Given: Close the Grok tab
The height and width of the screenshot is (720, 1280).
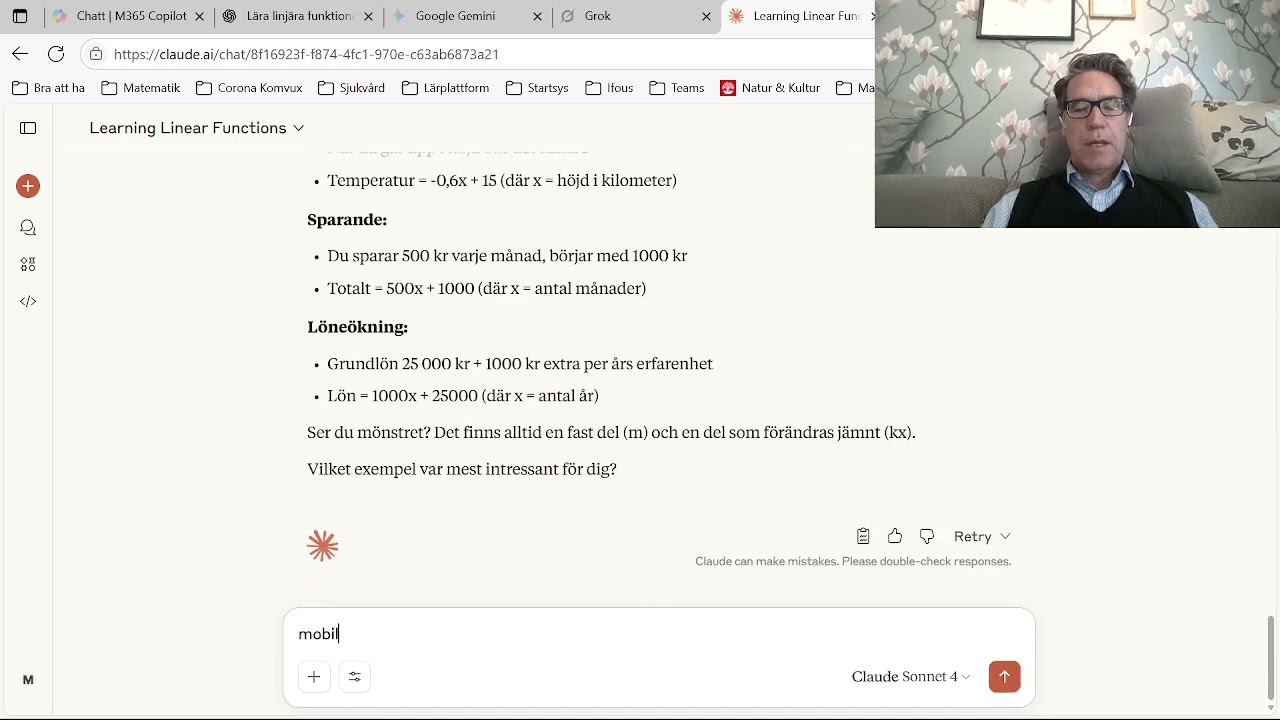Looking at the screenshot, I should [x=707, y=17].
